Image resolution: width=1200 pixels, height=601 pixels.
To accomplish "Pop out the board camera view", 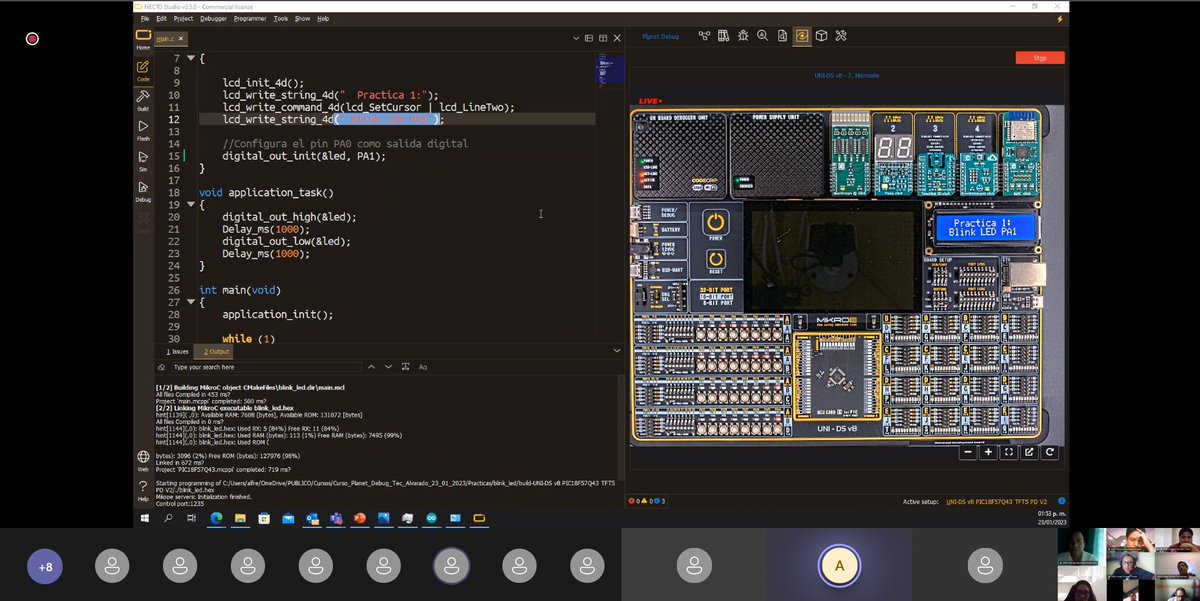I will click(1029, 452).
